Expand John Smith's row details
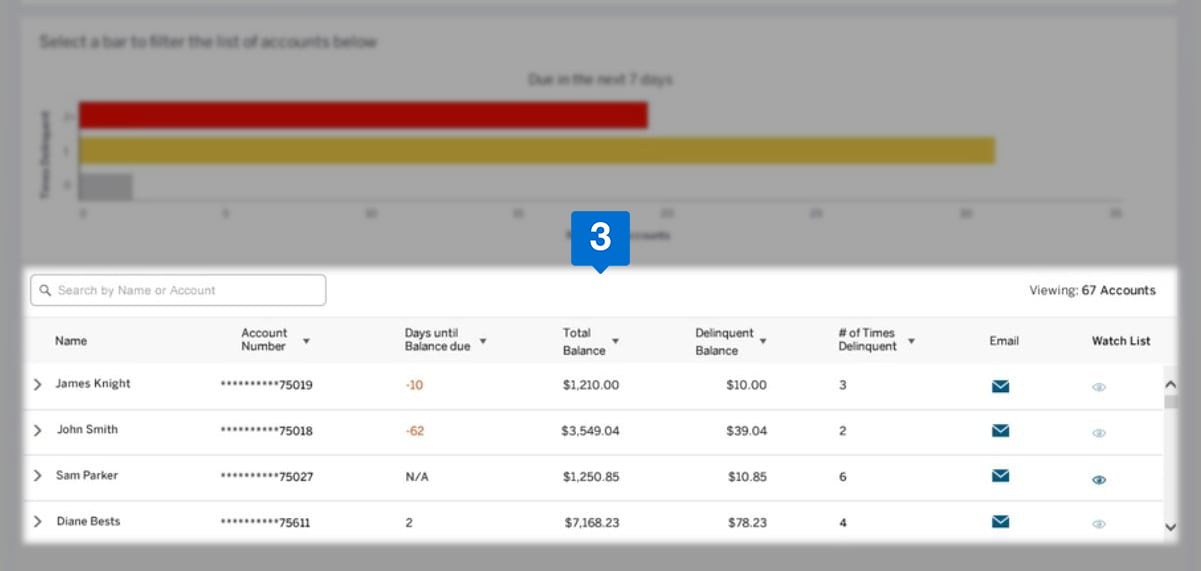This screenshot has height=571, width=1201. tap(38, 430)
